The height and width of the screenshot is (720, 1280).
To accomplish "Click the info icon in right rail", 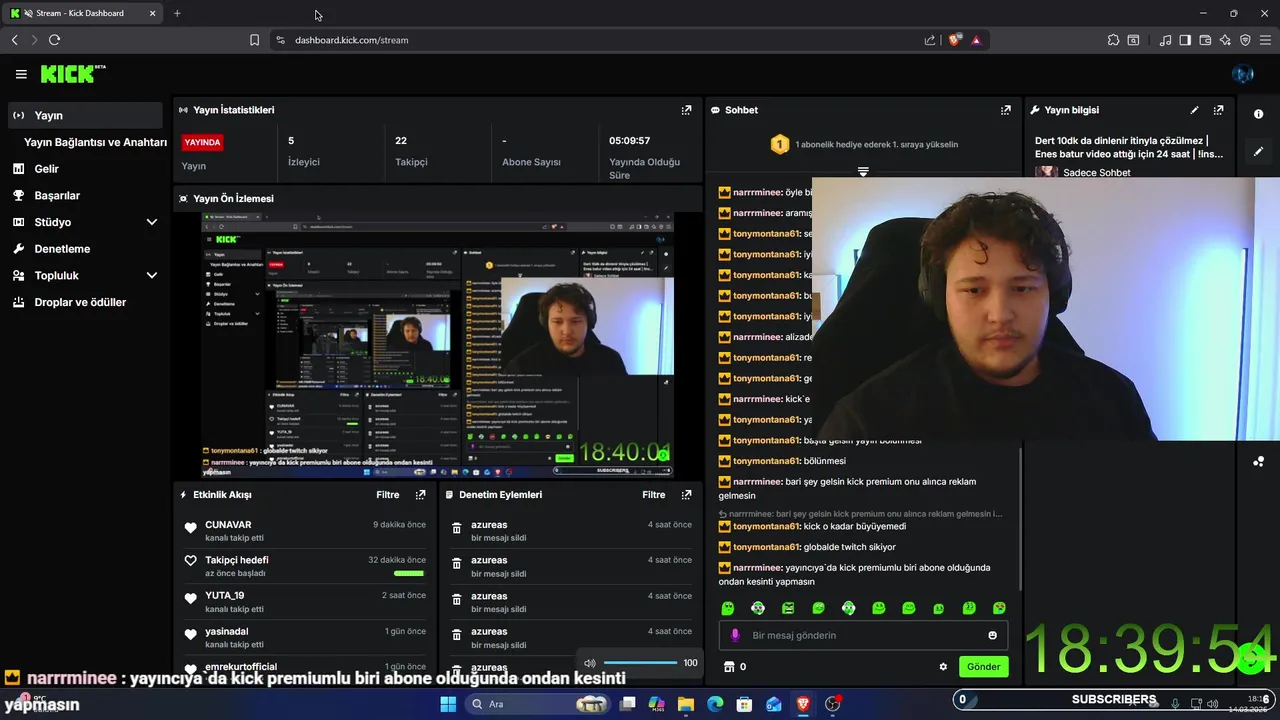I will (1258, 114).
